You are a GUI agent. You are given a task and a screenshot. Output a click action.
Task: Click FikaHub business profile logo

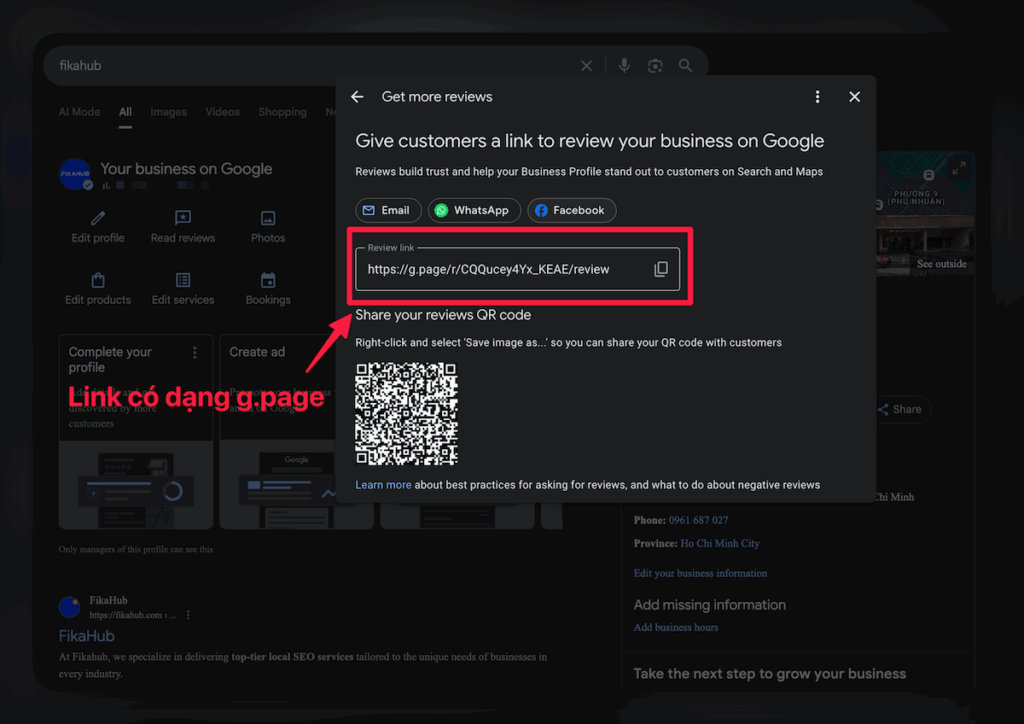click(75, 174)
